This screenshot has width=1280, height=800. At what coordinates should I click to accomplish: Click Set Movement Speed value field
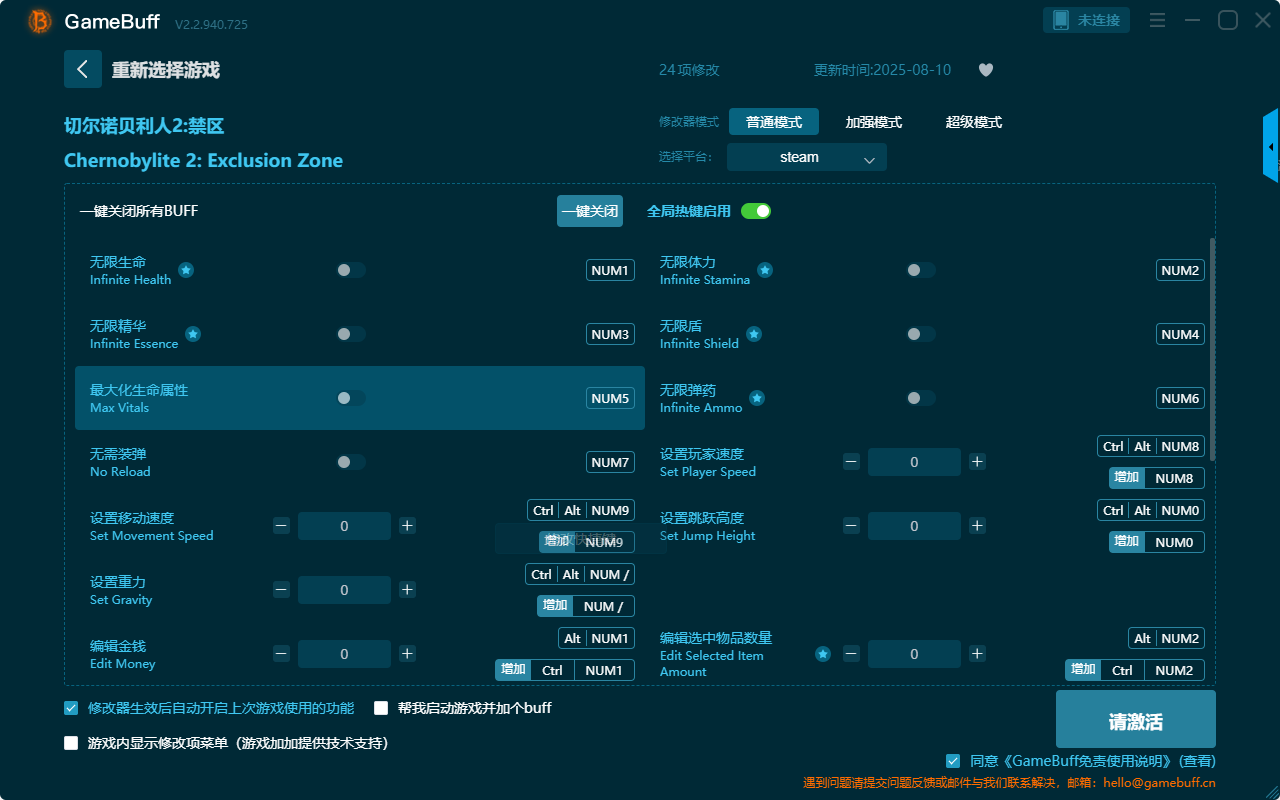click(344, 526)
